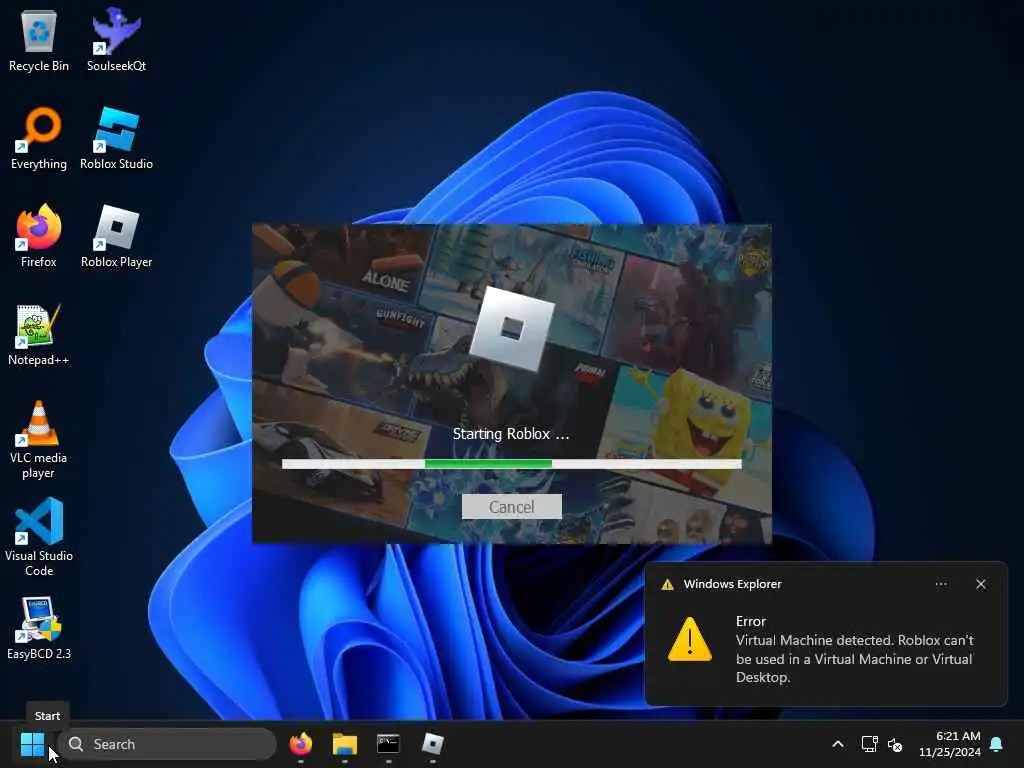This screenshot has width=1024, height=768.
Task: Expand the hidden system tray icons chevron
Action: click(838, 744)
